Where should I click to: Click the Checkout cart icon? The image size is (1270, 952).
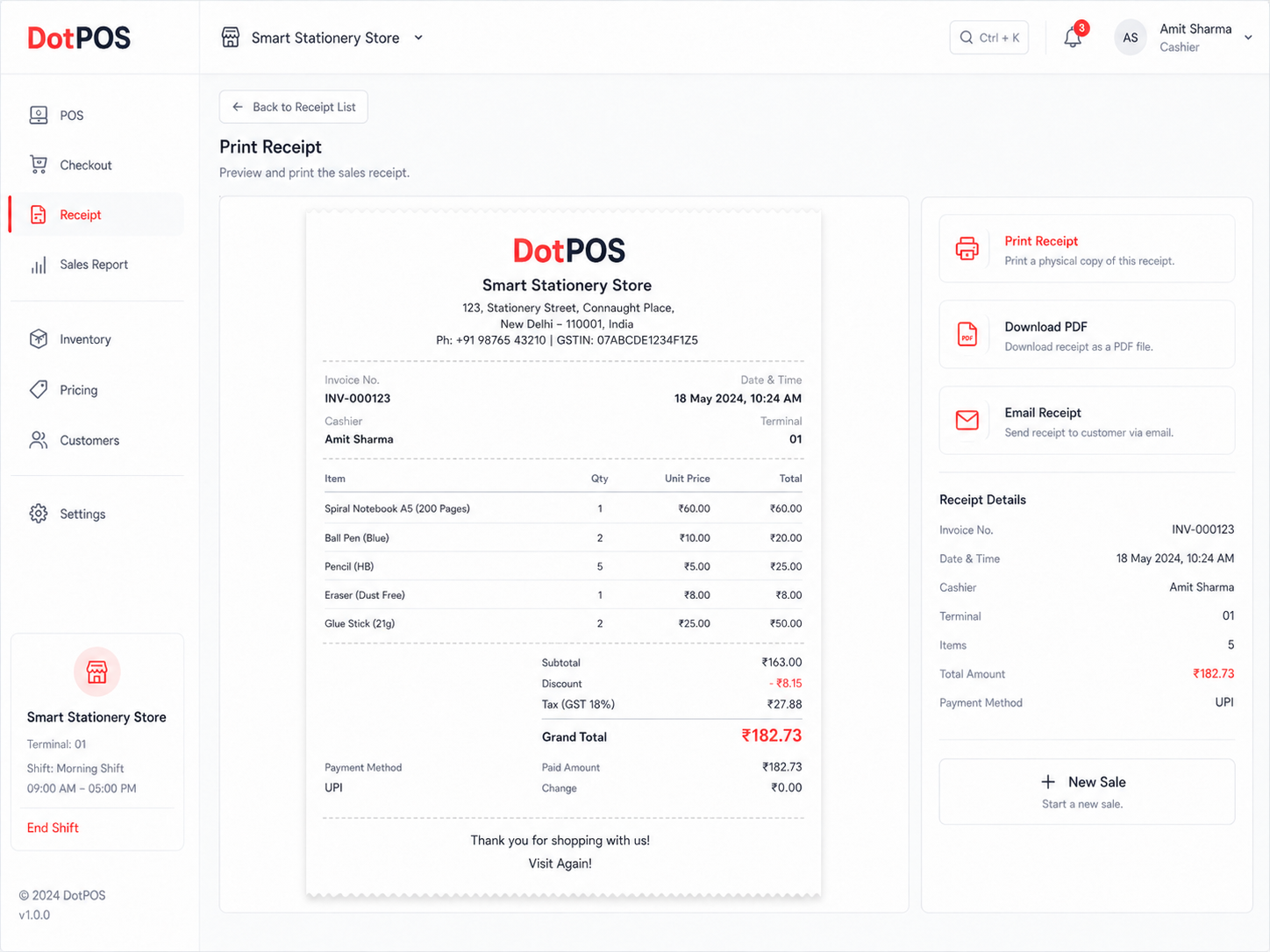39,165
